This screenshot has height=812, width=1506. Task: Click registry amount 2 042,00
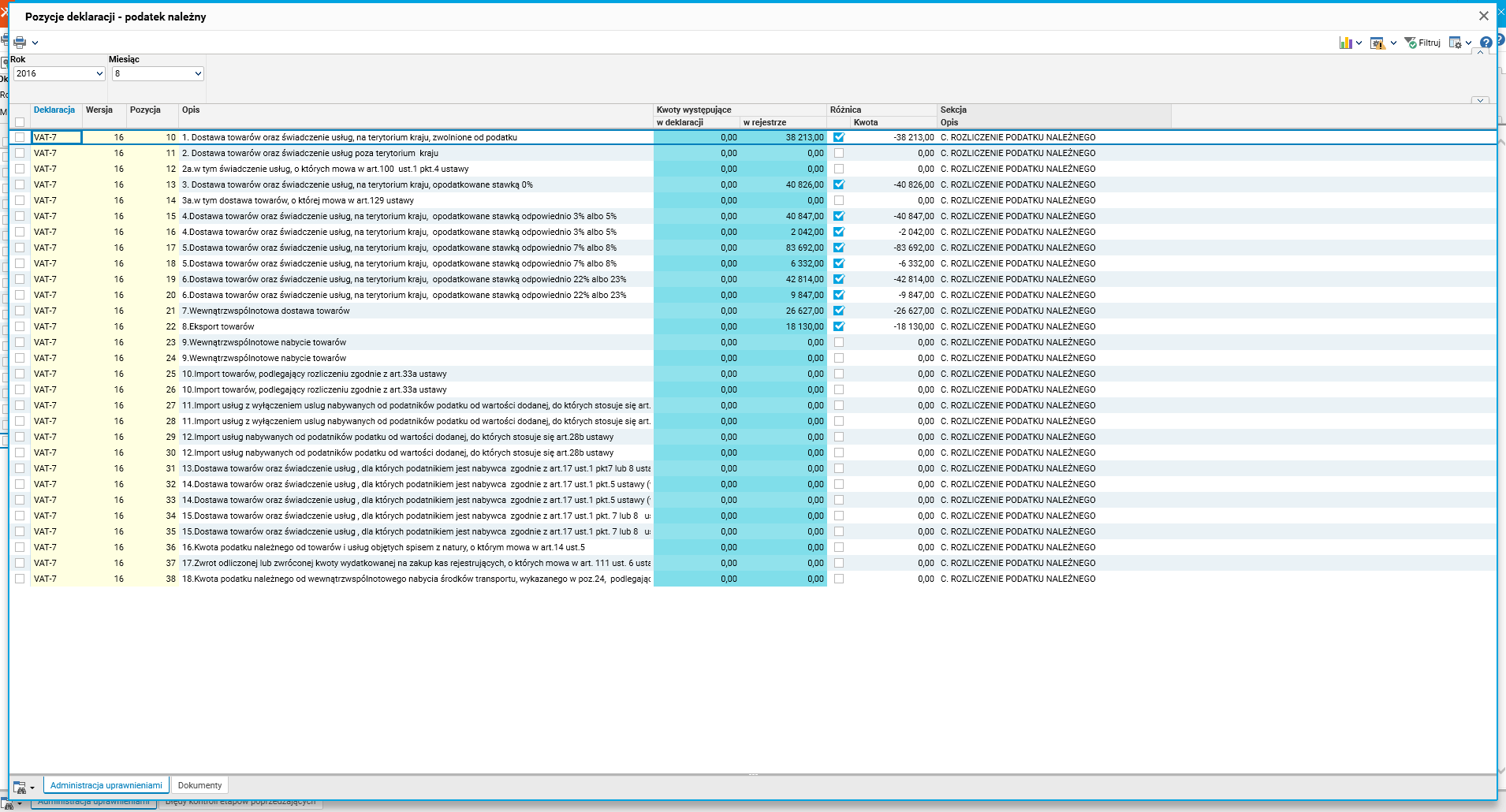pos(807,232)
